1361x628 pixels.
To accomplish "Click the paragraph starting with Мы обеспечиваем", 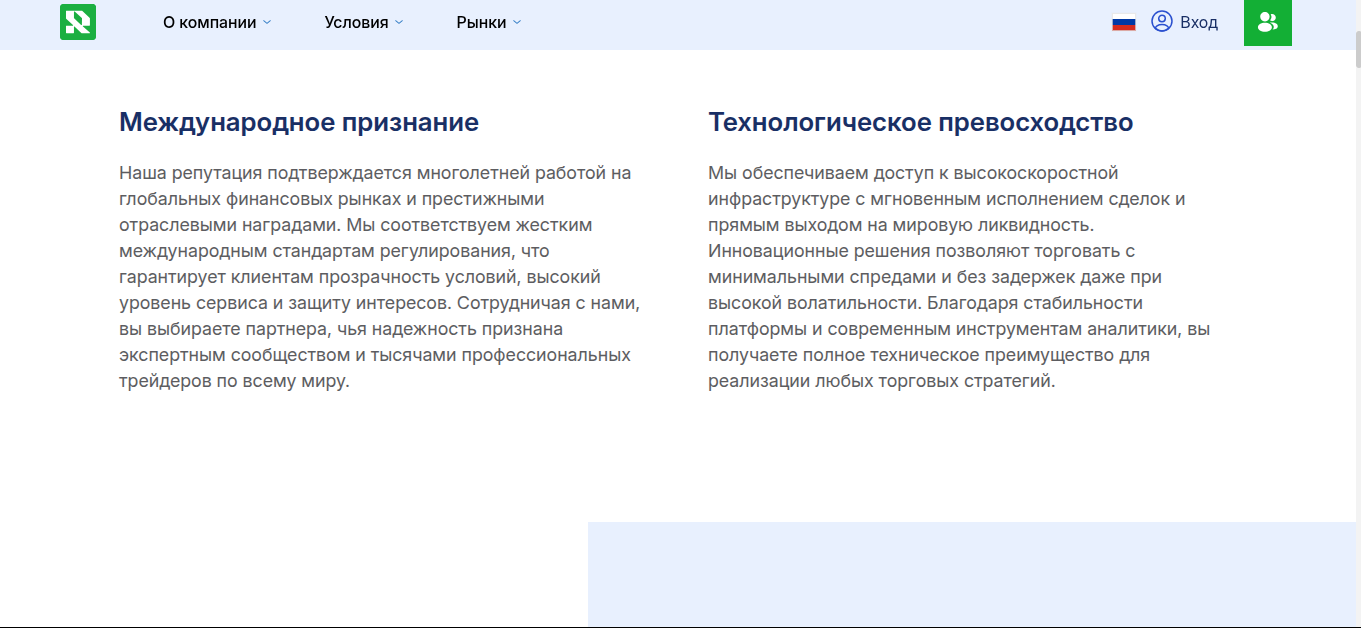I will [x=958, y=277].
